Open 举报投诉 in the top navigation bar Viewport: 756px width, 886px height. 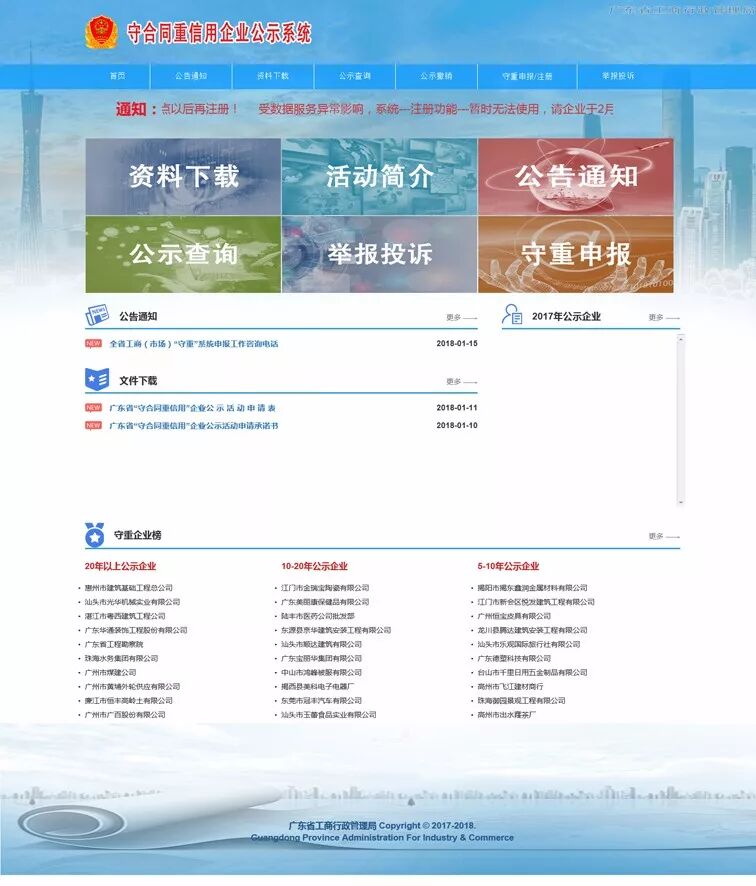(x=618, y=76)
